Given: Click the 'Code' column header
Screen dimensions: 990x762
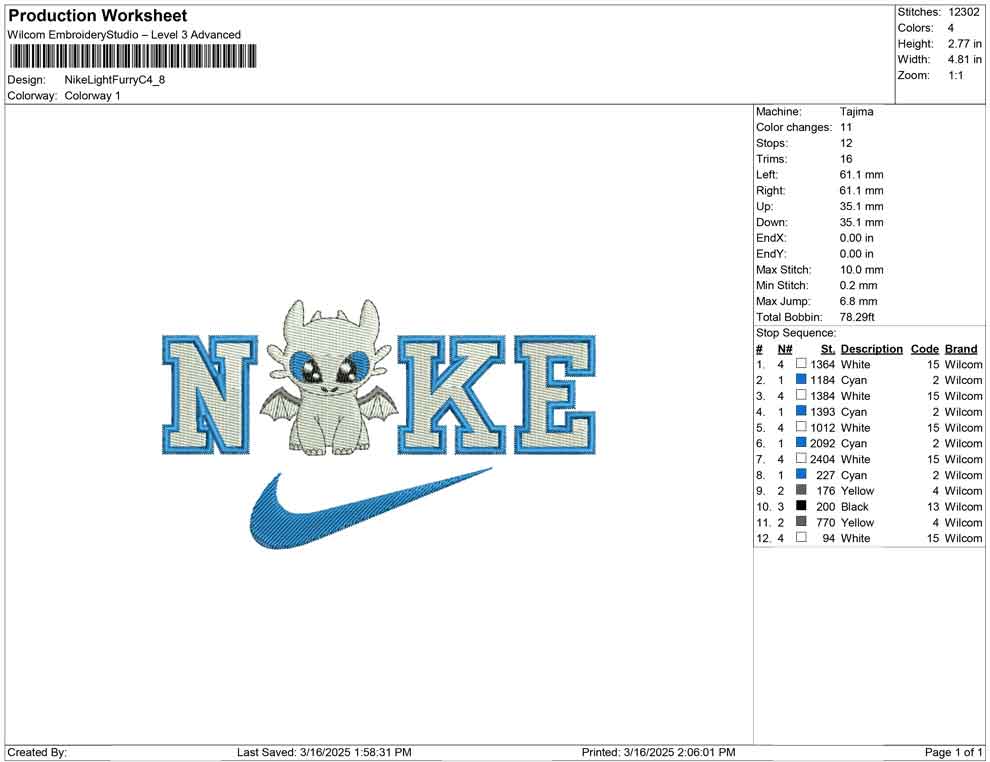Looking at the screenshot, I should coord(925,349).
